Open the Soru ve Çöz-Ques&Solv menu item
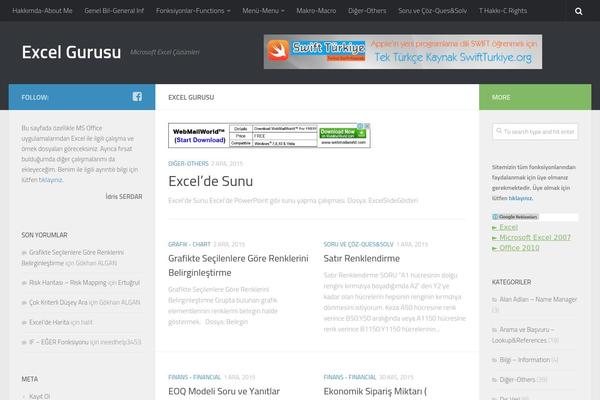600x400 pixels. click(432, 11)
